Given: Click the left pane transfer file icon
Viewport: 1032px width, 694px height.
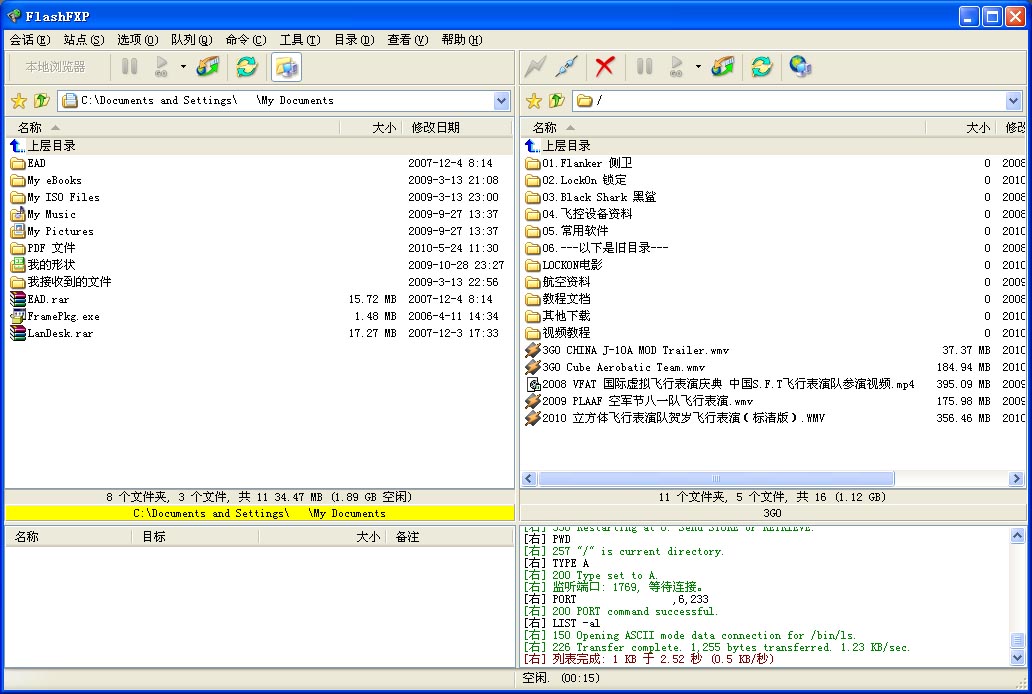Looking at the screenshot, I should [208, 67].
